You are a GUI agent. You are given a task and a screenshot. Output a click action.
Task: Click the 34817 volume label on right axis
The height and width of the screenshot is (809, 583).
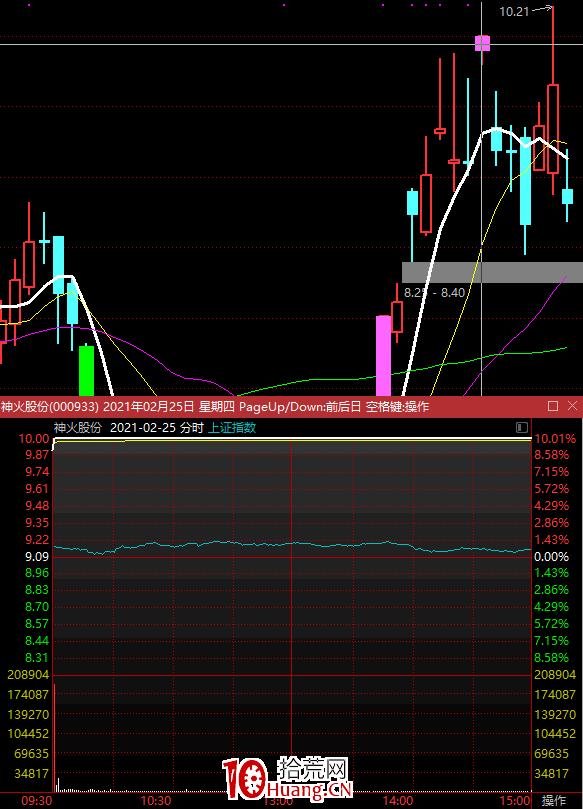pyautogui.click(x=552, y=773)
